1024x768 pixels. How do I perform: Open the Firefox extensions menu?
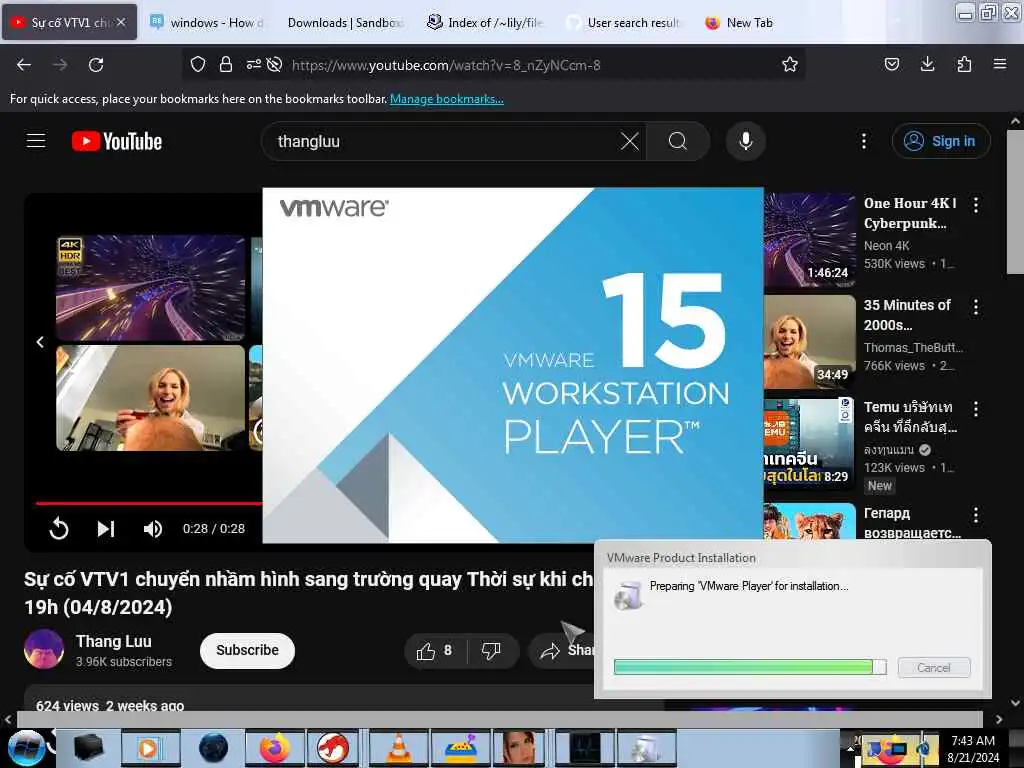(x=964, y=65)
